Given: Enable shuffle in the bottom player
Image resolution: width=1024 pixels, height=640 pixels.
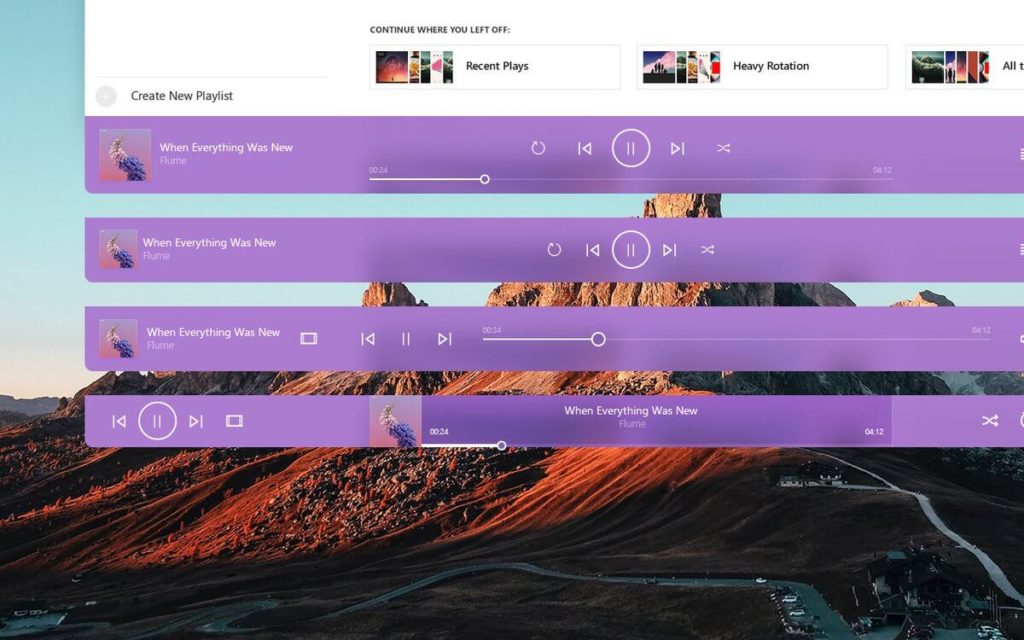Looking at the screenshot, I should 989,421.
